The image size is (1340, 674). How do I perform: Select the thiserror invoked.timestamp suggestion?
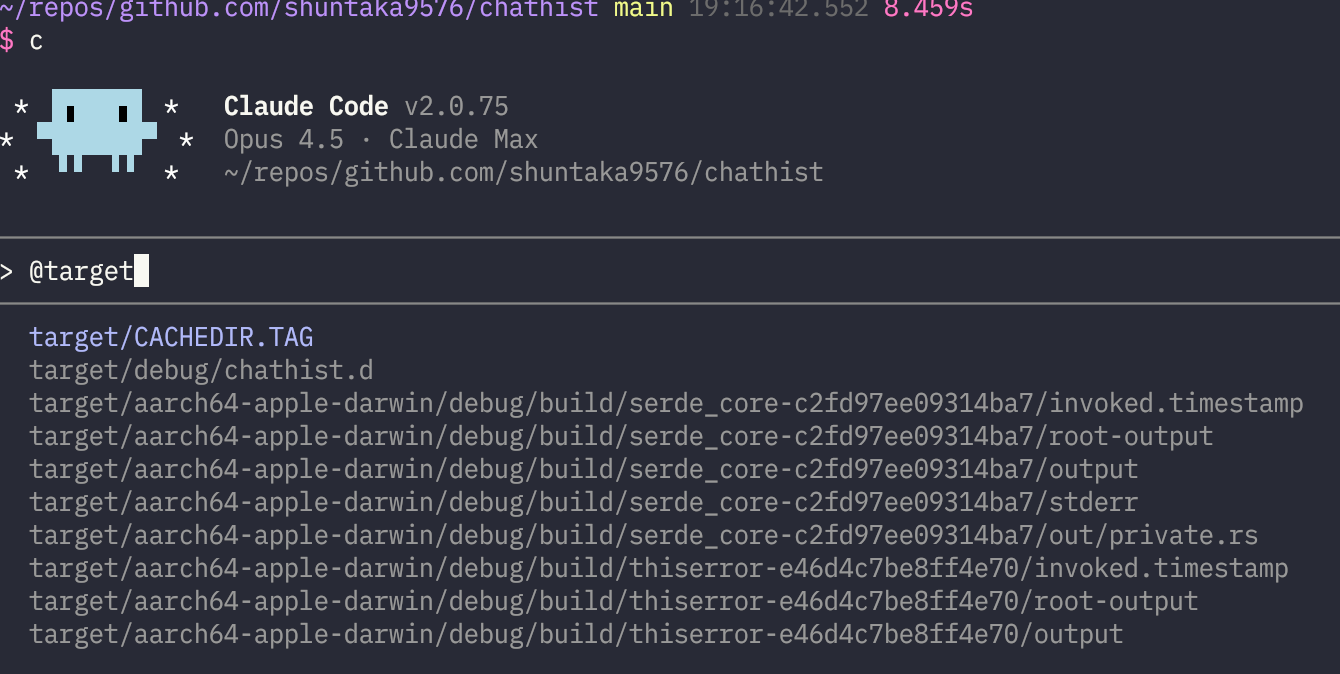click(x=658, y=568)
